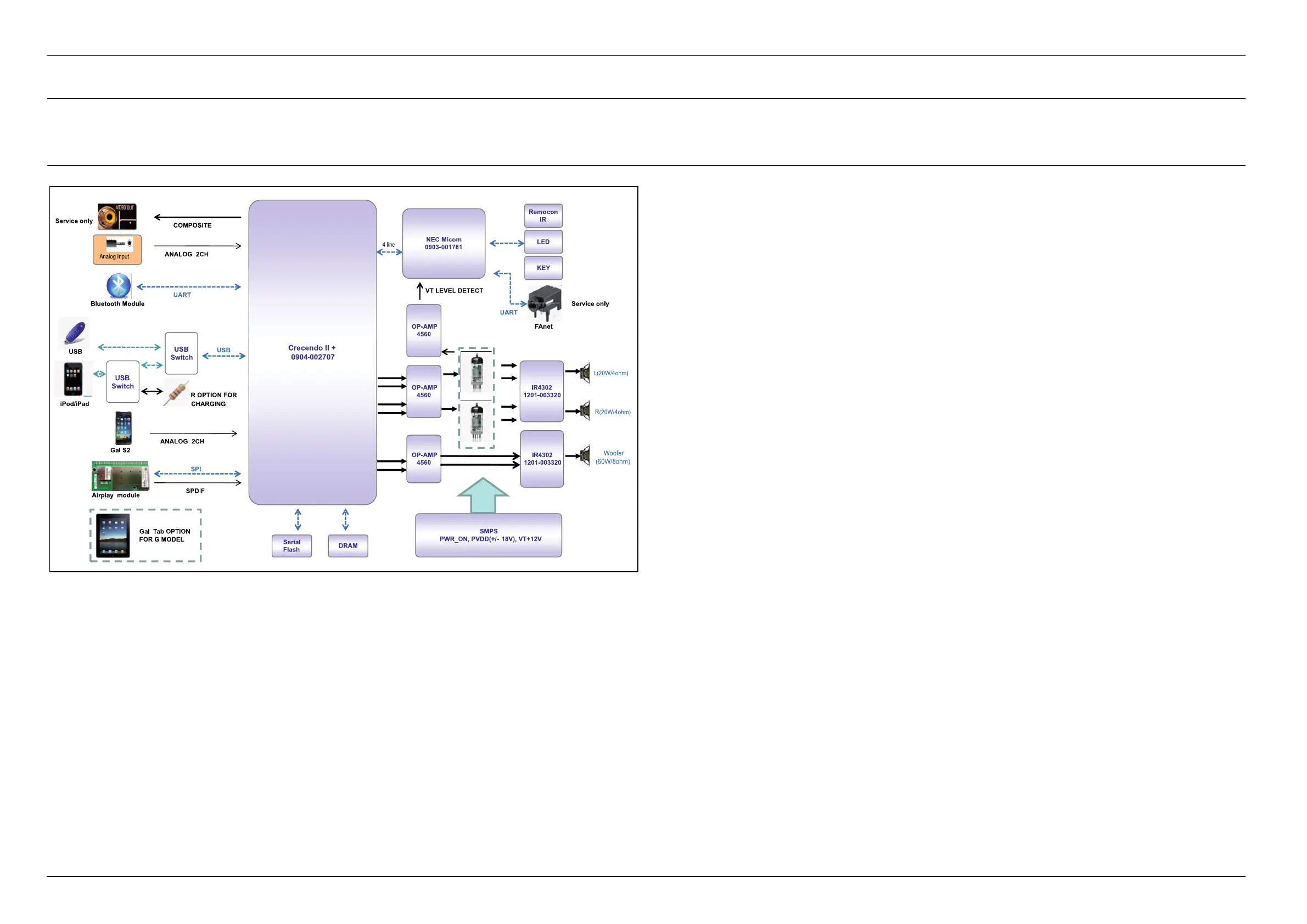Click the Airplay module circuit board image
The width and height of the screenshot is (1307, 924).
120,476
